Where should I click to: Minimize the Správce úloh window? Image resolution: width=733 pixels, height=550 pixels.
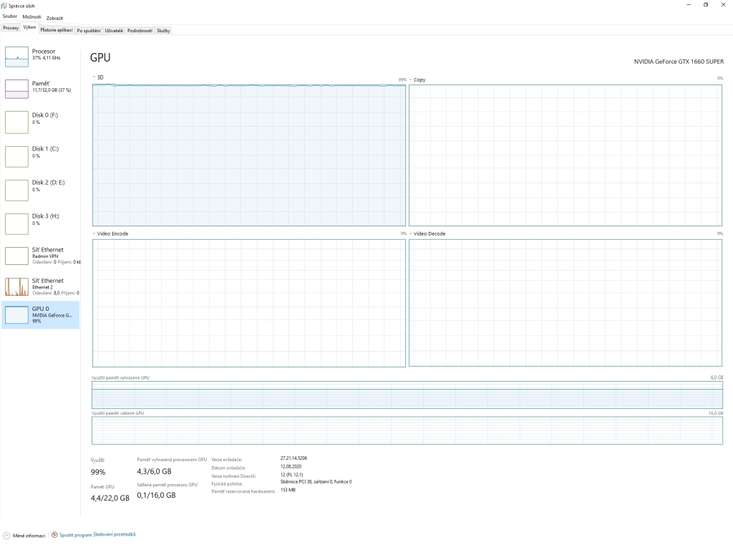(x=689, y=5)
